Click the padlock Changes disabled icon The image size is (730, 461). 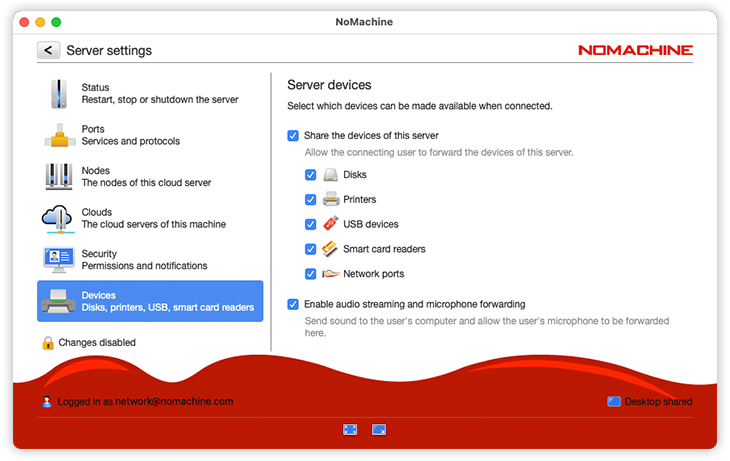click(47, 343)
